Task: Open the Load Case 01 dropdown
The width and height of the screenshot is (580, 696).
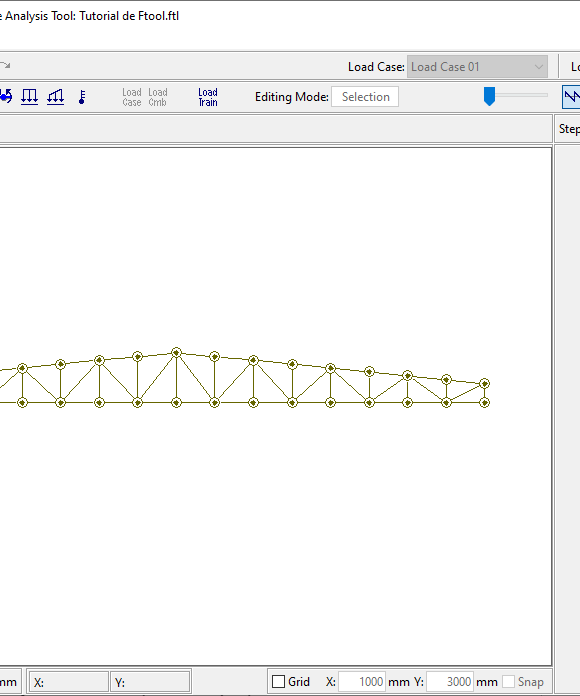Action: tap(477, 67)
